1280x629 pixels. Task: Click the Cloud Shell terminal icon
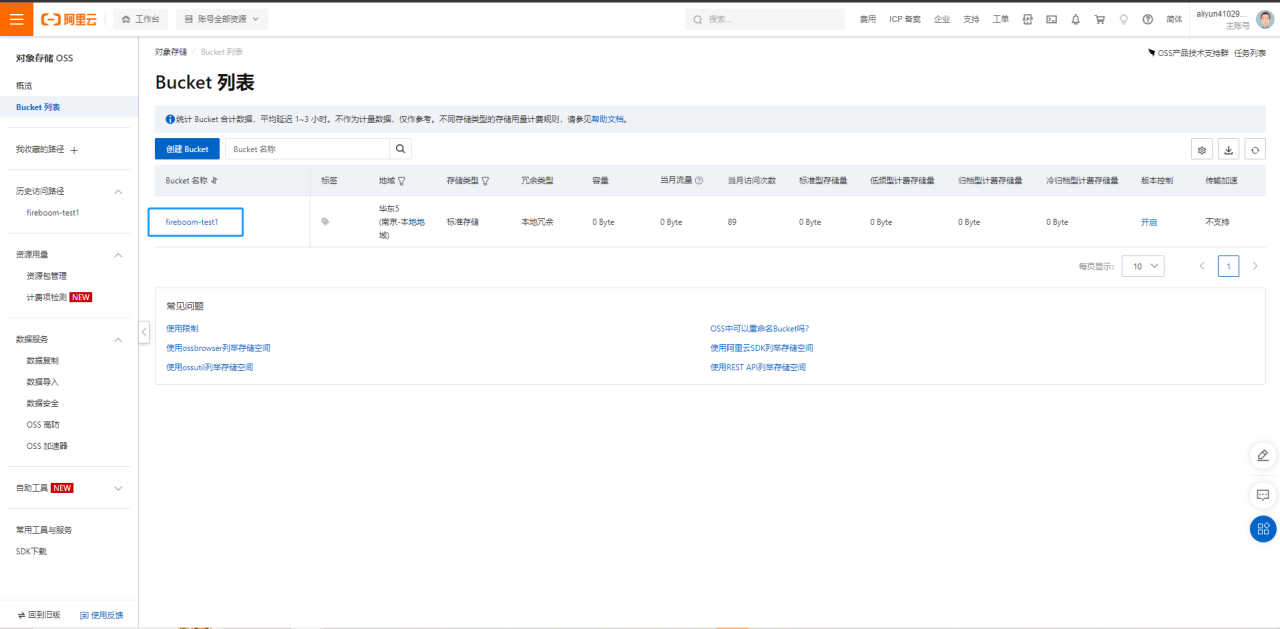[x=1051, y=19]
